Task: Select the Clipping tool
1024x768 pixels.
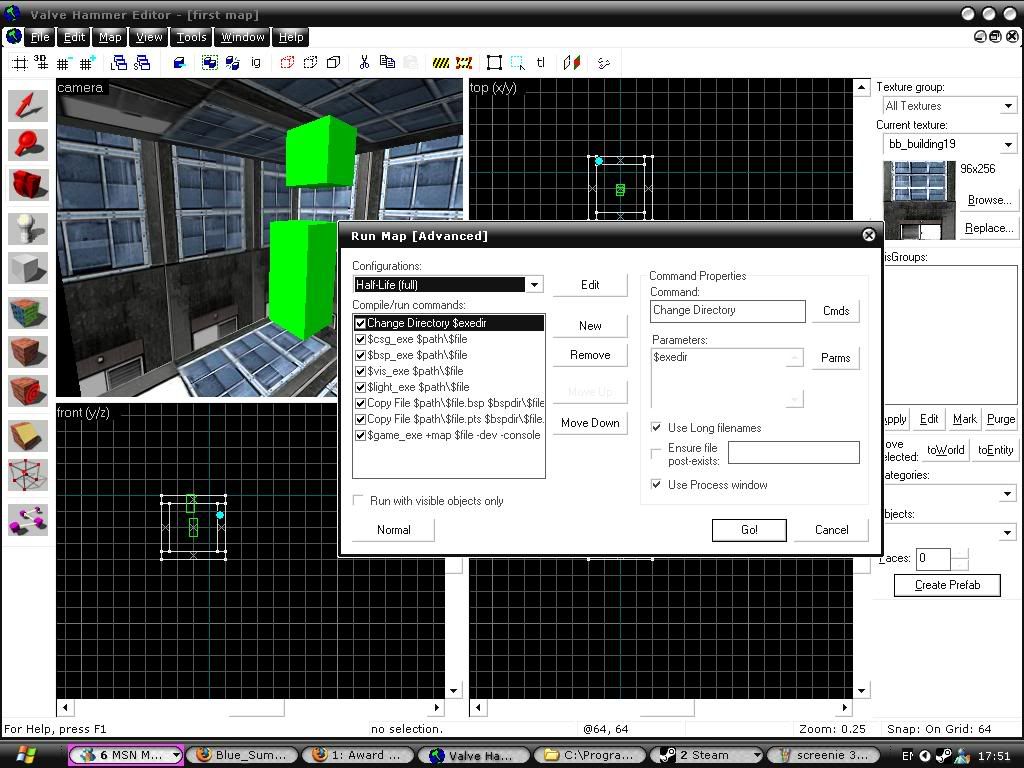Action: (28, 436)
